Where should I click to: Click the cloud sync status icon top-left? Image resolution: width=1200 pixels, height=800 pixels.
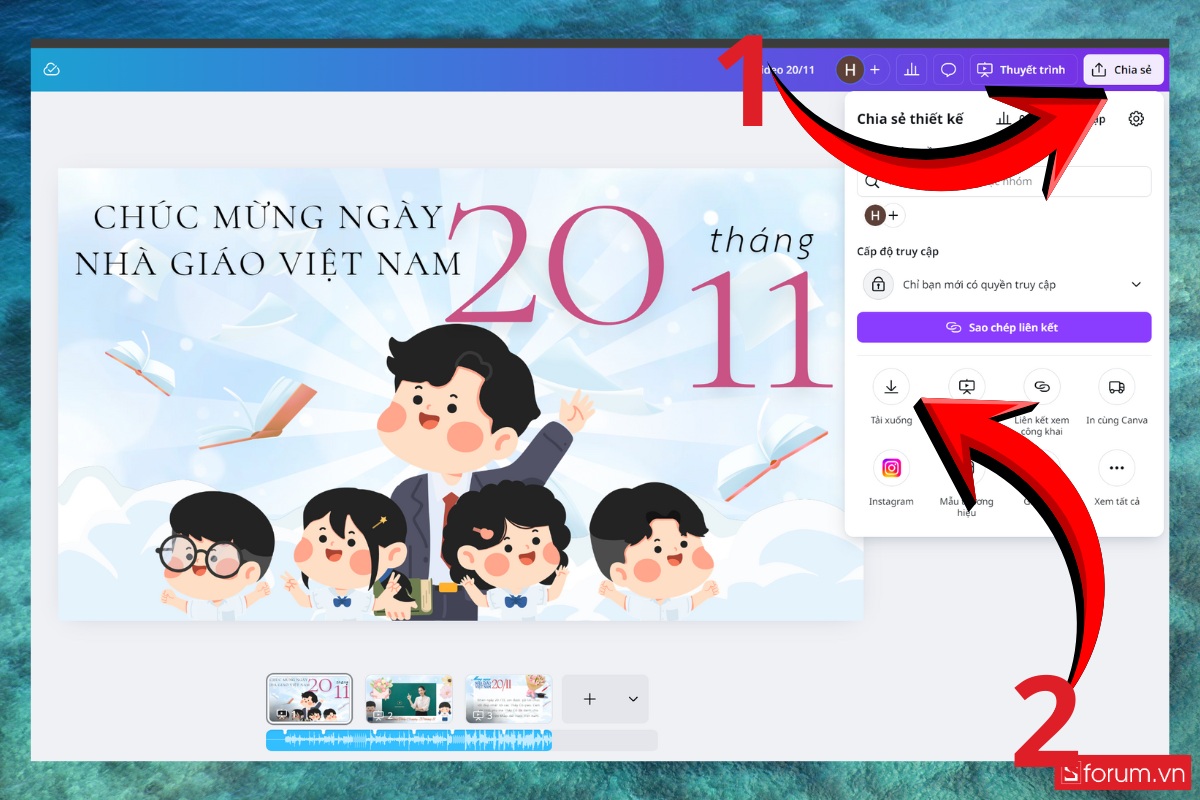point(50,69)
